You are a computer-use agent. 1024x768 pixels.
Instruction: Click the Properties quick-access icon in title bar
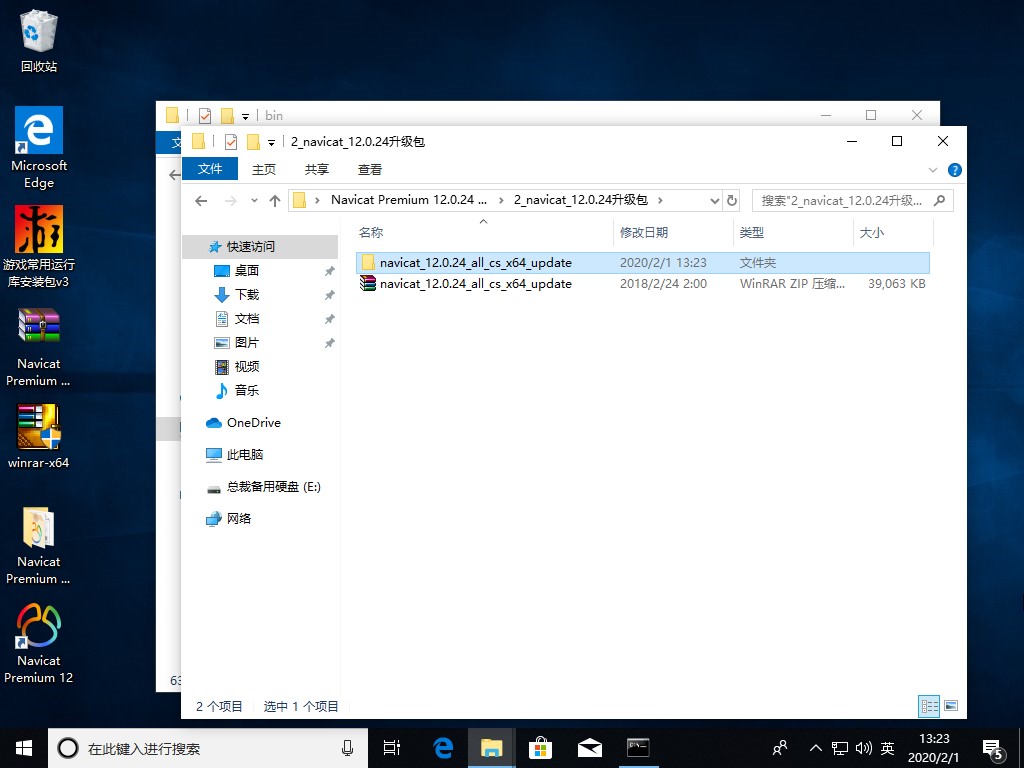pyautogui.click(x=231, y=141)
